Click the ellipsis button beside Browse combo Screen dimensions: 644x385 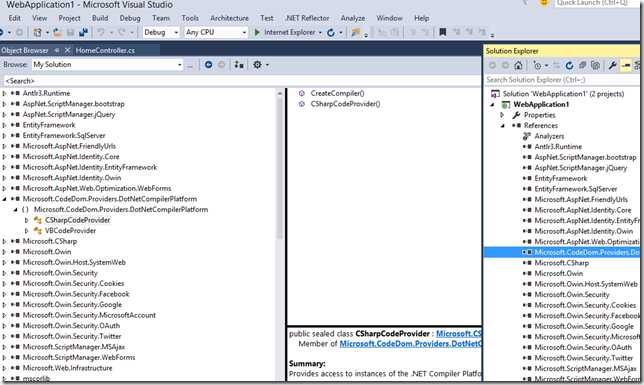190,65
